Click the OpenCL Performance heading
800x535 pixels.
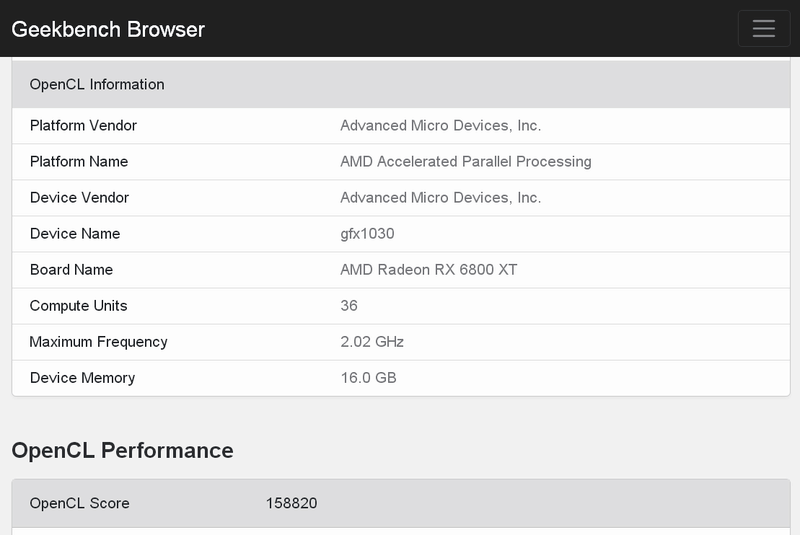click(x=122, y=451)
